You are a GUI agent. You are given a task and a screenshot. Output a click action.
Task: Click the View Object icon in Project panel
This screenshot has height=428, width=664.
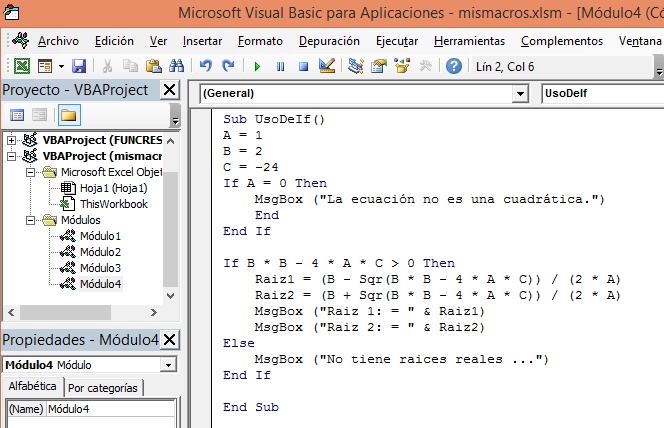(39, 115)
